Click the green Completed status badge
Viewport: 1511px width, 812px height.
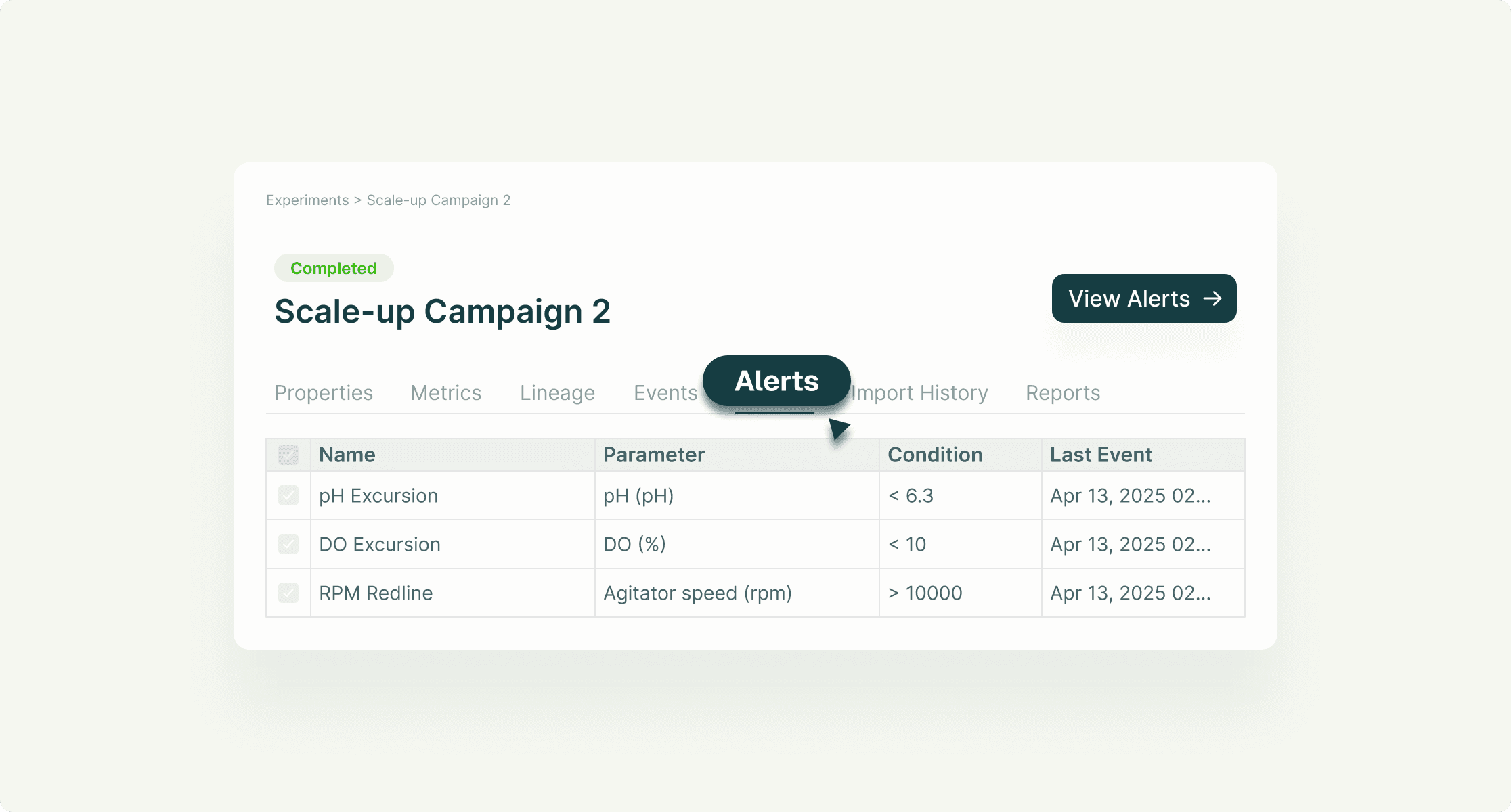pyautogui.click(x=333, y=268)
